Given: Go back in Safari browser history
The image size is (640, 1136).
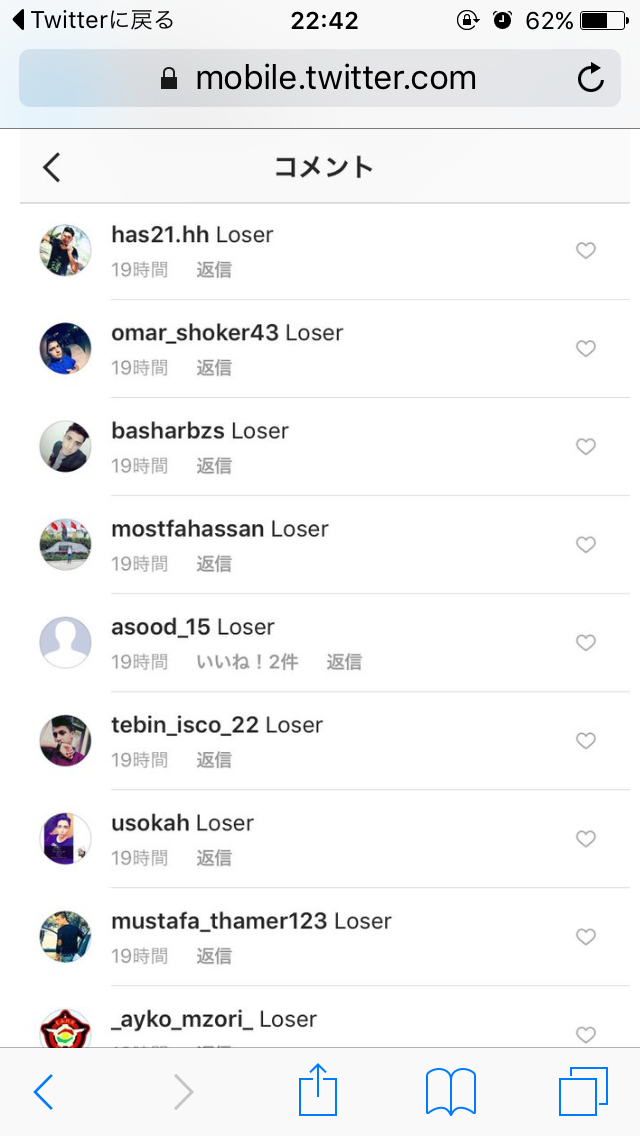Looking at the screenshot, I should (43, 1092).
